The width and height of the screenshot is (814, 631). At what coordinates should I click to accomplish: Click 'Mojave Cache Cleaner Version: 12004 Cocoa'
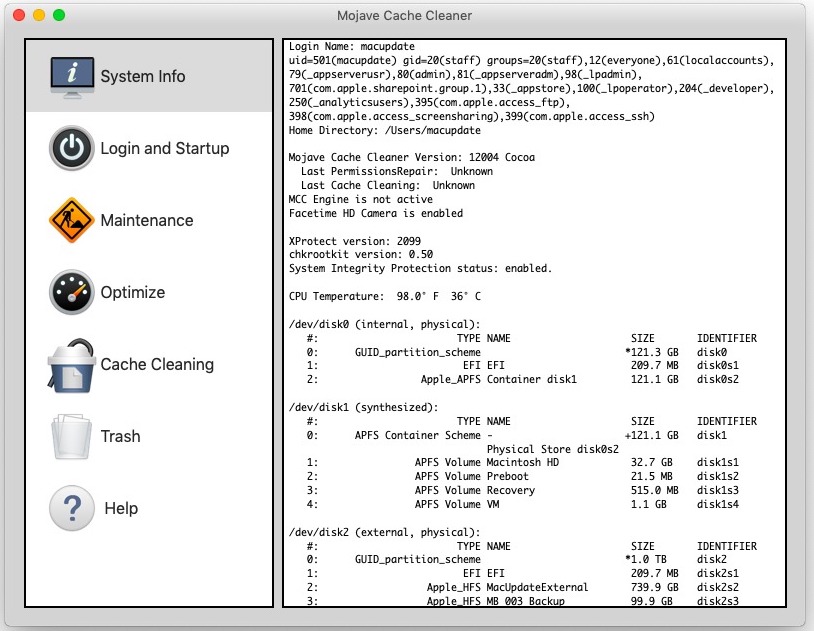click(x=412, y=157)
